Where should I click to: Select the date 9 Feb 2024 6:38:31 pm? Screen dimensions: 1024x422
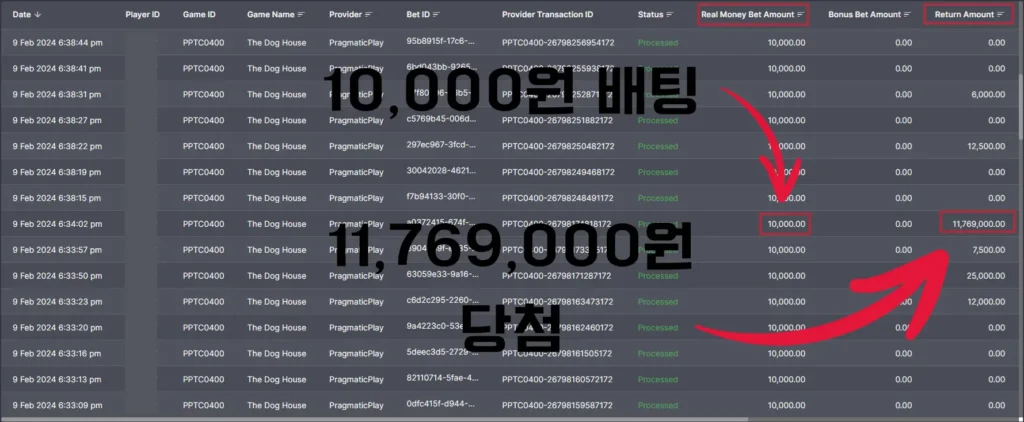point(57,95)
